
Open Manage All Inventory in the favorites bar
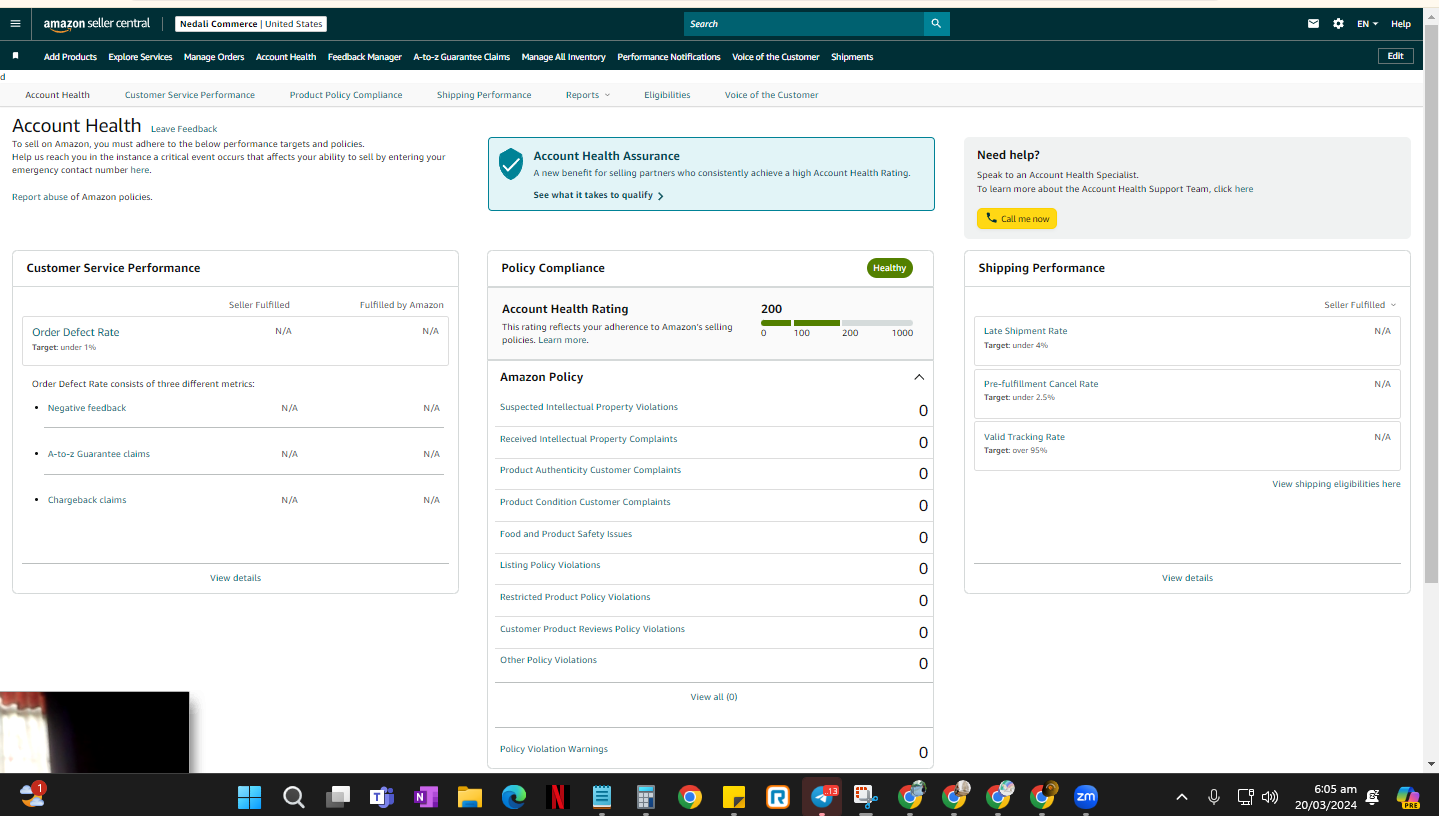564,57
